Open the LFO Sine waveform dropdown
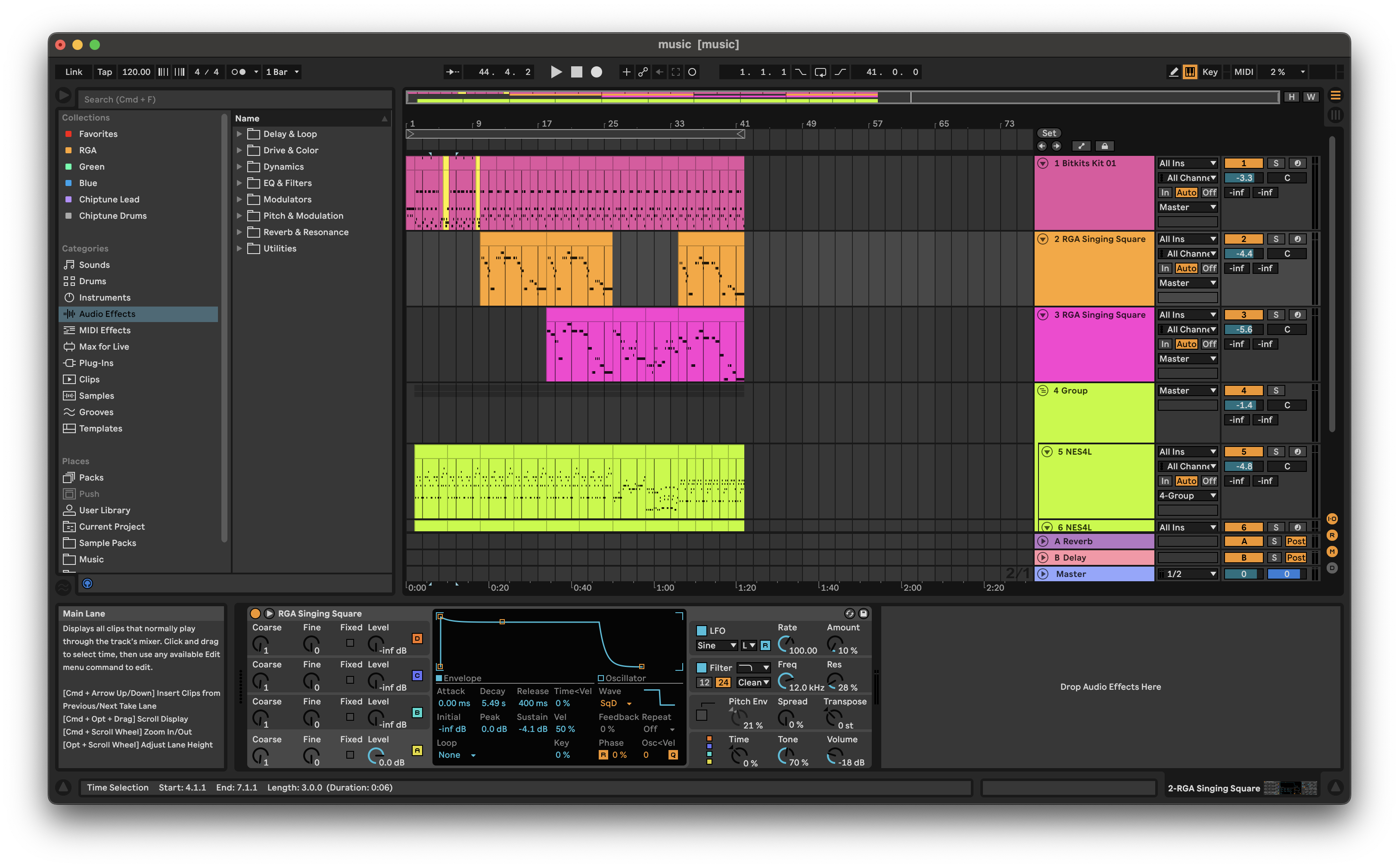The width and height of the screenshot is (1399, 868). [x=716, y=645]
